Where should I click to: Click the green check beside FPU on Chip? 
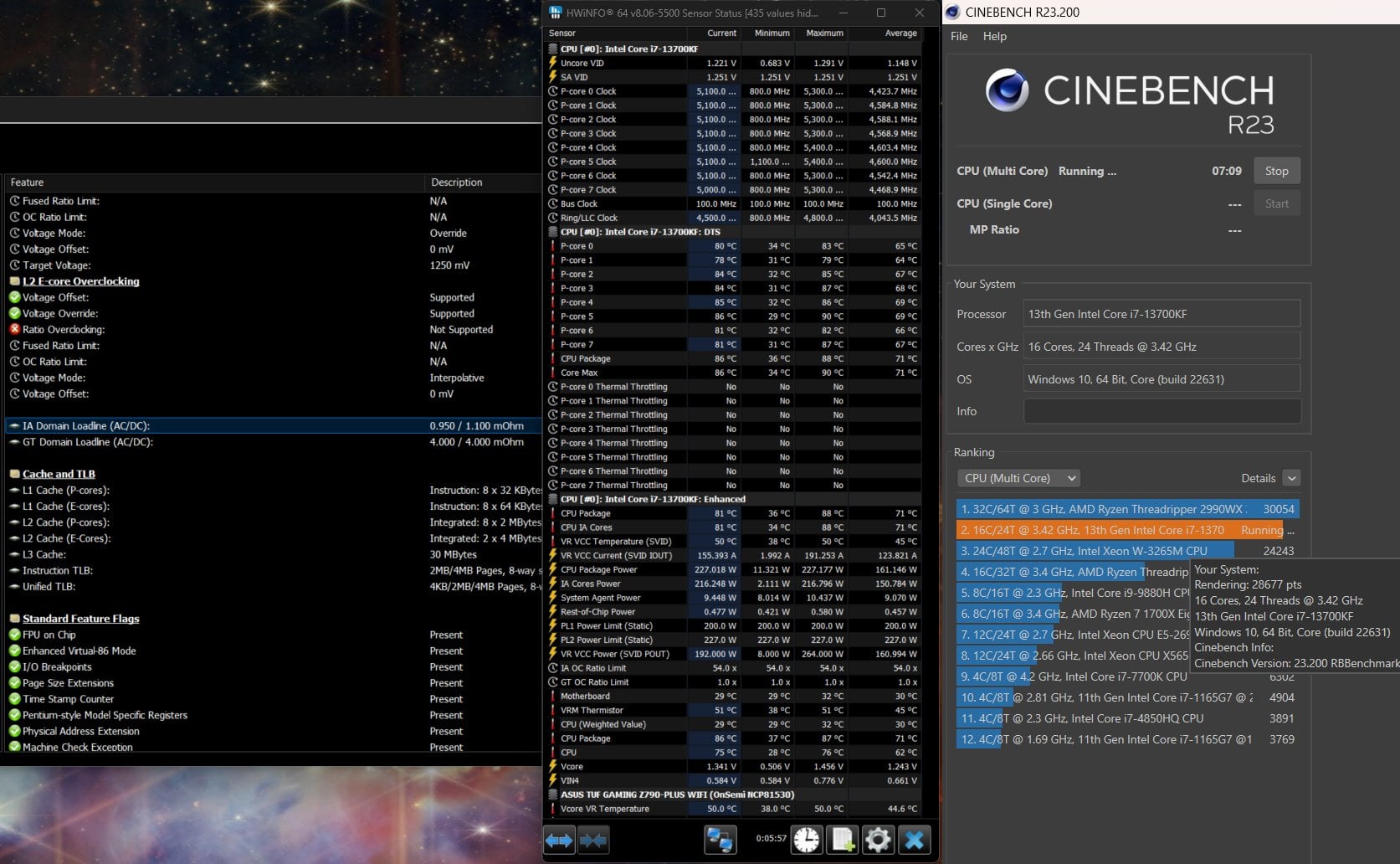pyautogui.click(x=14, y=635)
